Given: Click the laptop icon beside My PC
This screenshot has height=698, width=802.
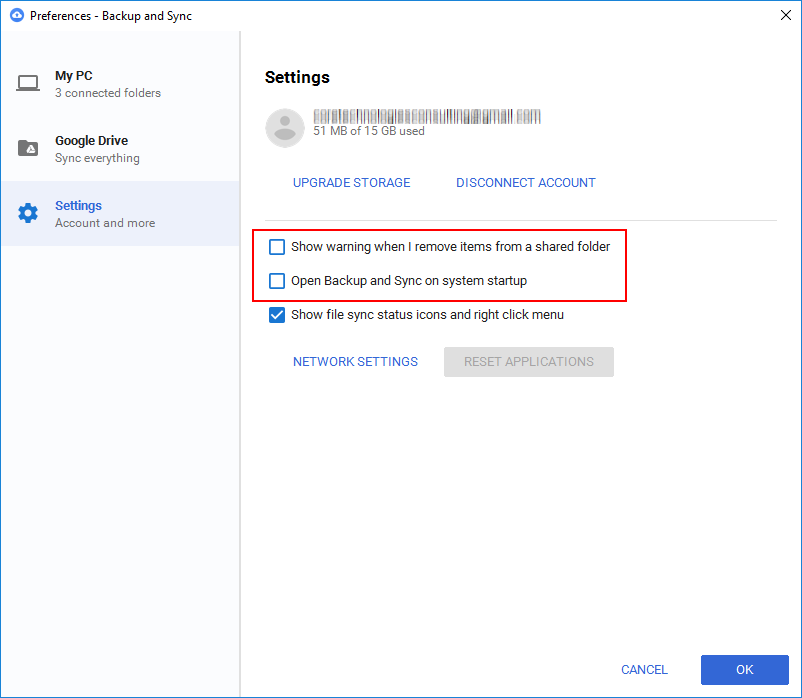Looking at the screenshot, I should coord(28,83).
